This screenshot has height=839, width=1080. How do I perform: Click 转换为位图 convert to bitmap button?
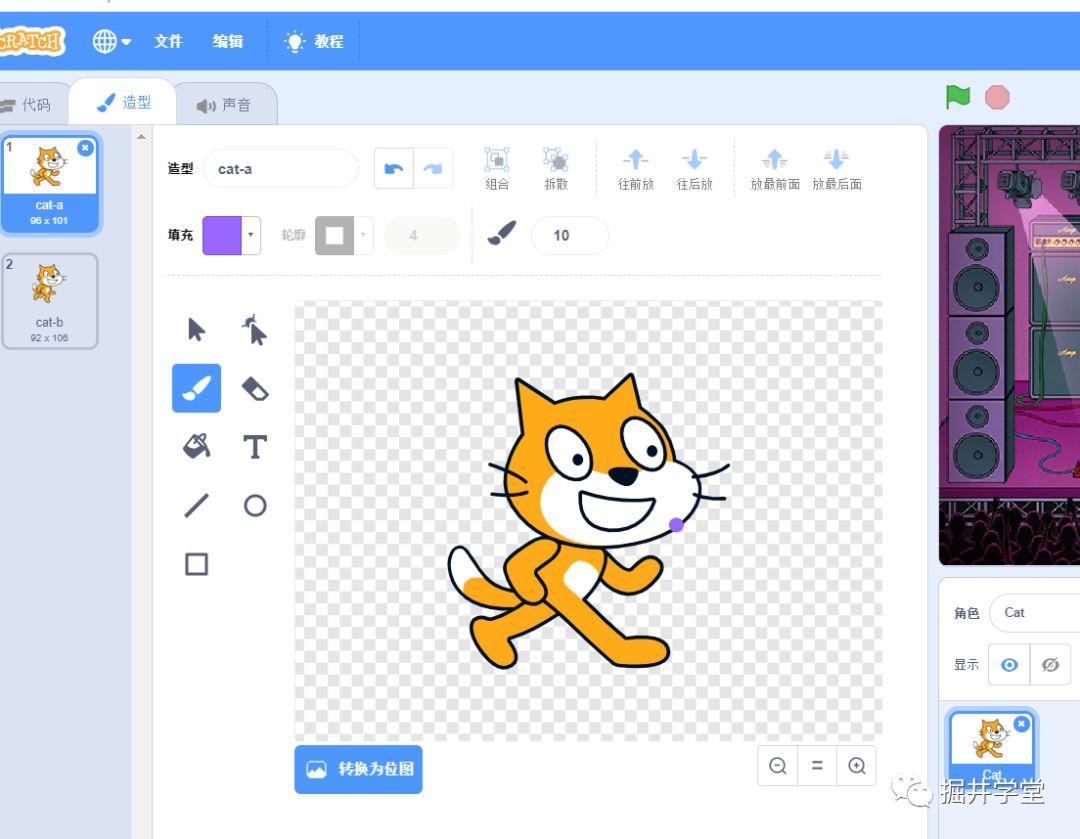pyautogui.click(x=358, y=769)
